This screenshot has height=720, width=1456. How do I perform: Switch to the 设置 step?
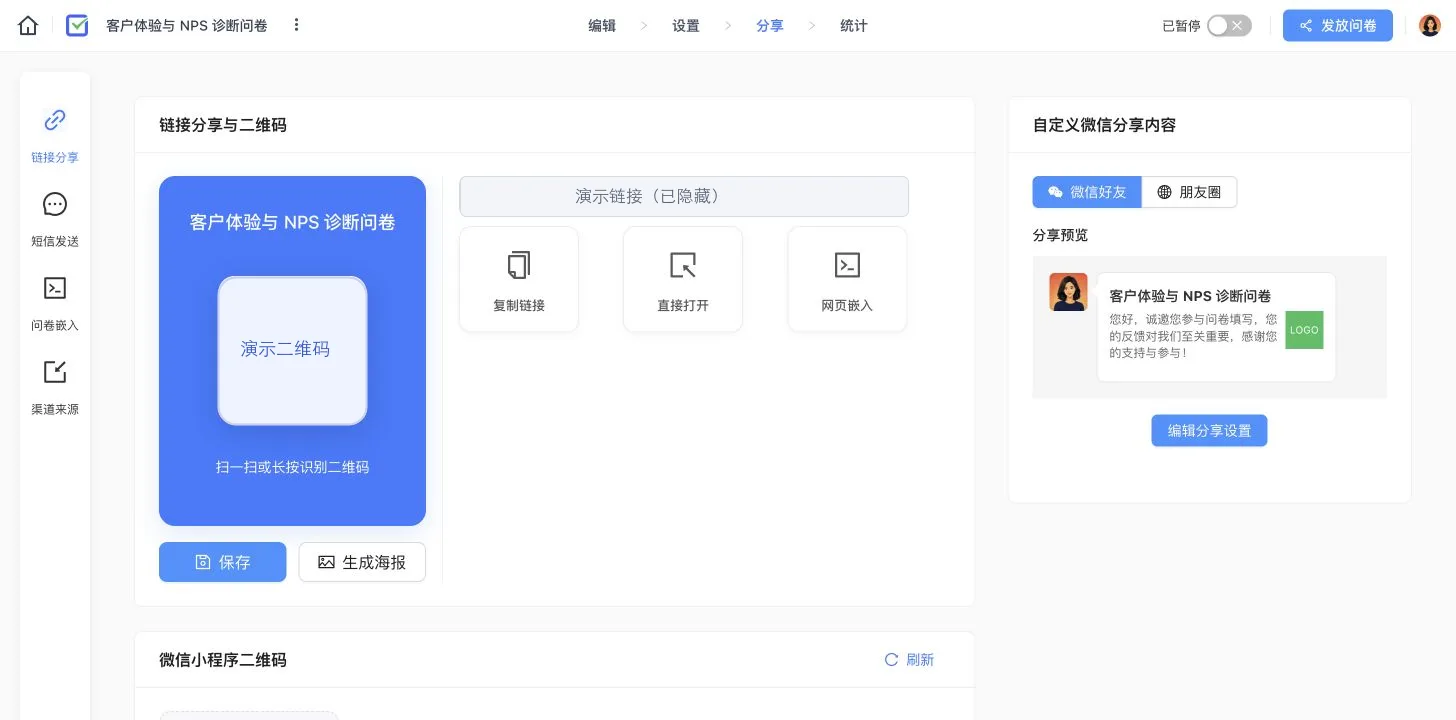tap(686, 26)
